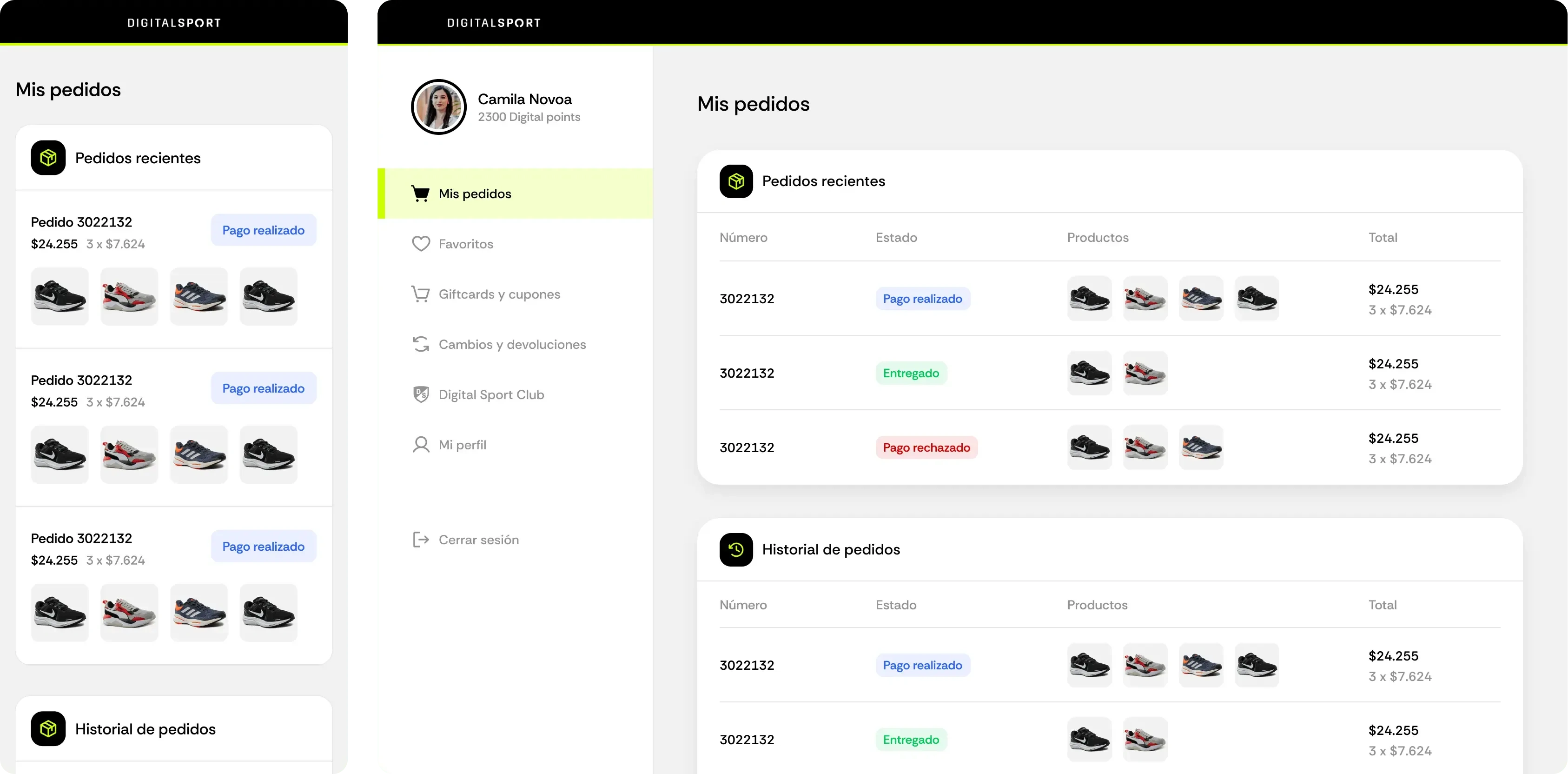Click the Cerrar sesión link
This screenshot has height=774, width=1568.
(478, 540)
